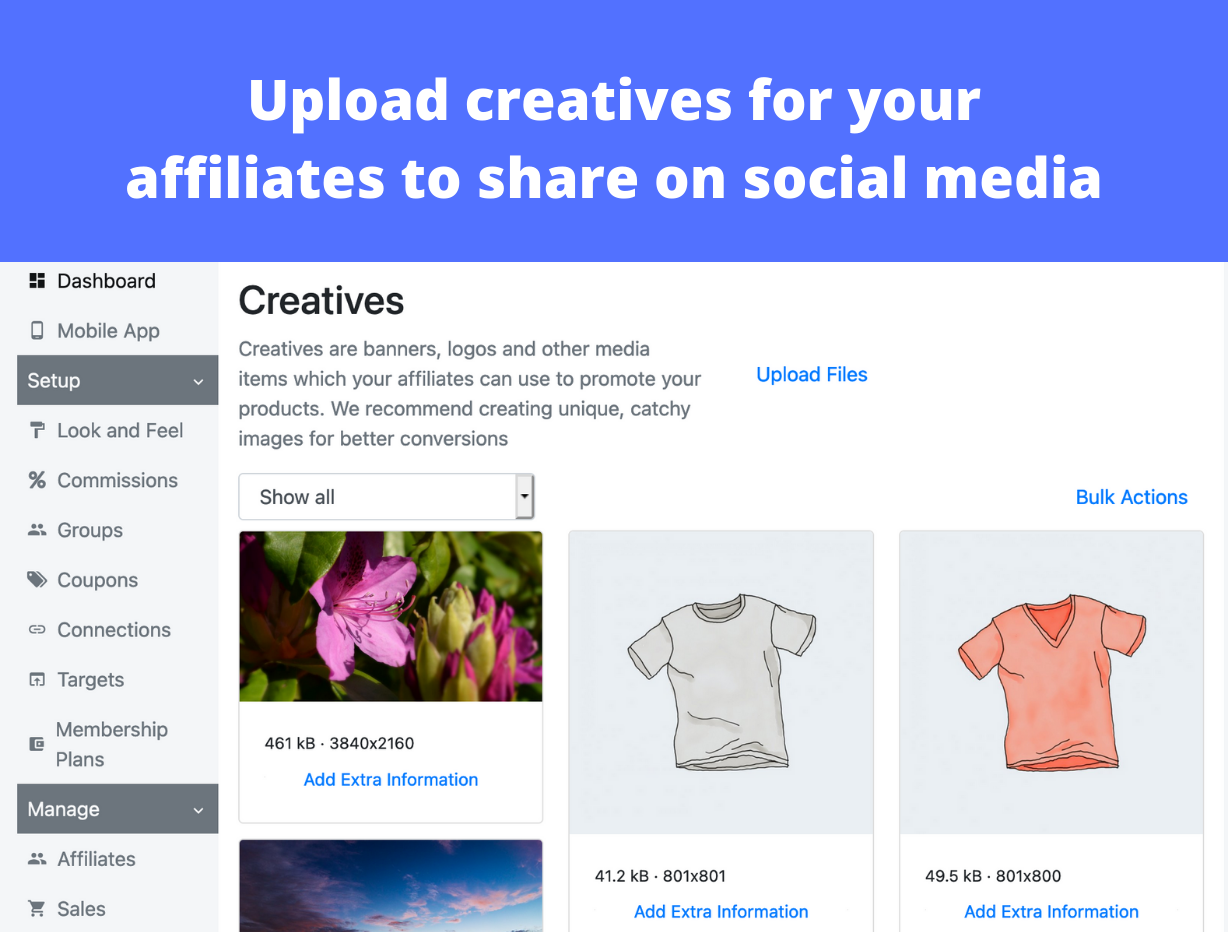The height and width of the screenshot is (932, 1228).
Task: Open the Commissions menu item label
Action: click(x=117, y=480)
